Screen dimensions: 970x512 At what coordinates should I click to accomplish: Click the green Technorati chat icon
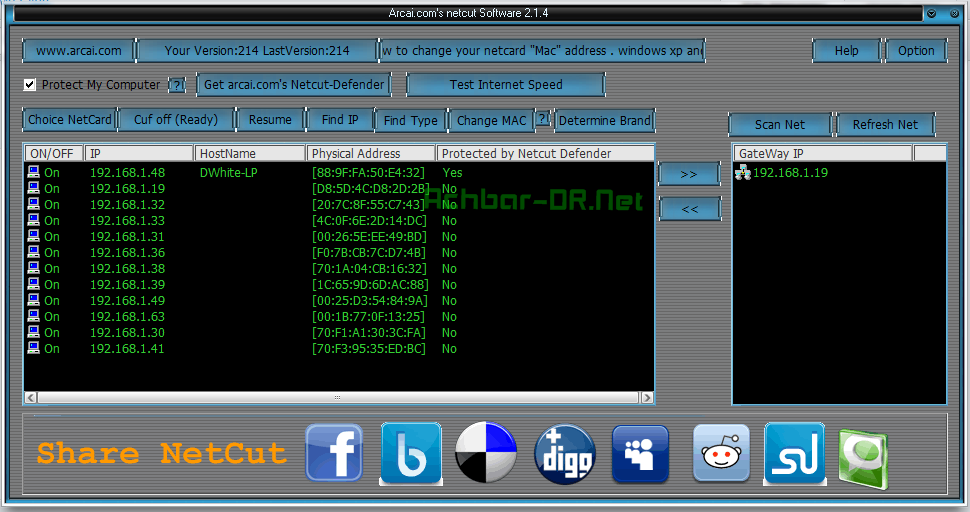click(x=864, y=459)
